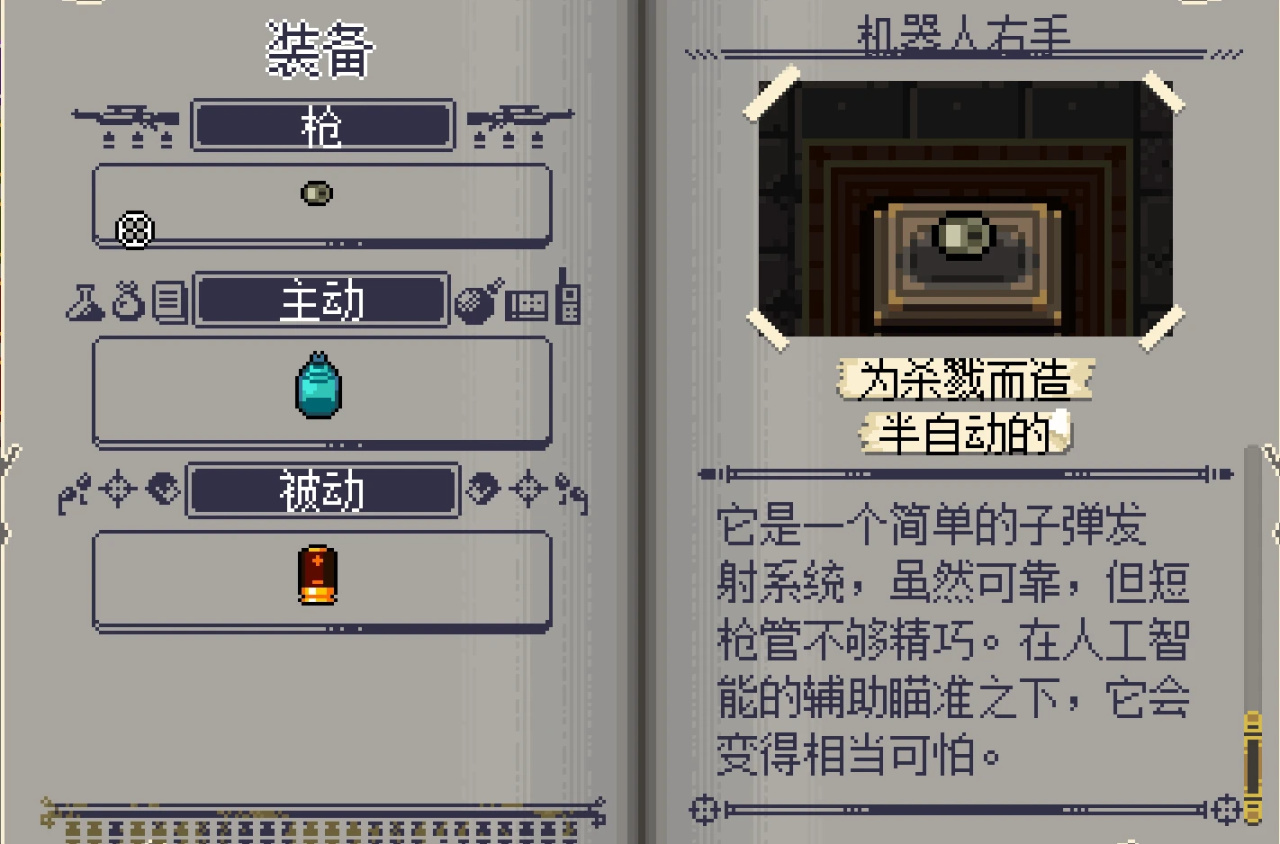The width and height of the screenshot is (1280, 844).
Task: Click the flask icon beside 主动 header
Action: tap(85, 301)
